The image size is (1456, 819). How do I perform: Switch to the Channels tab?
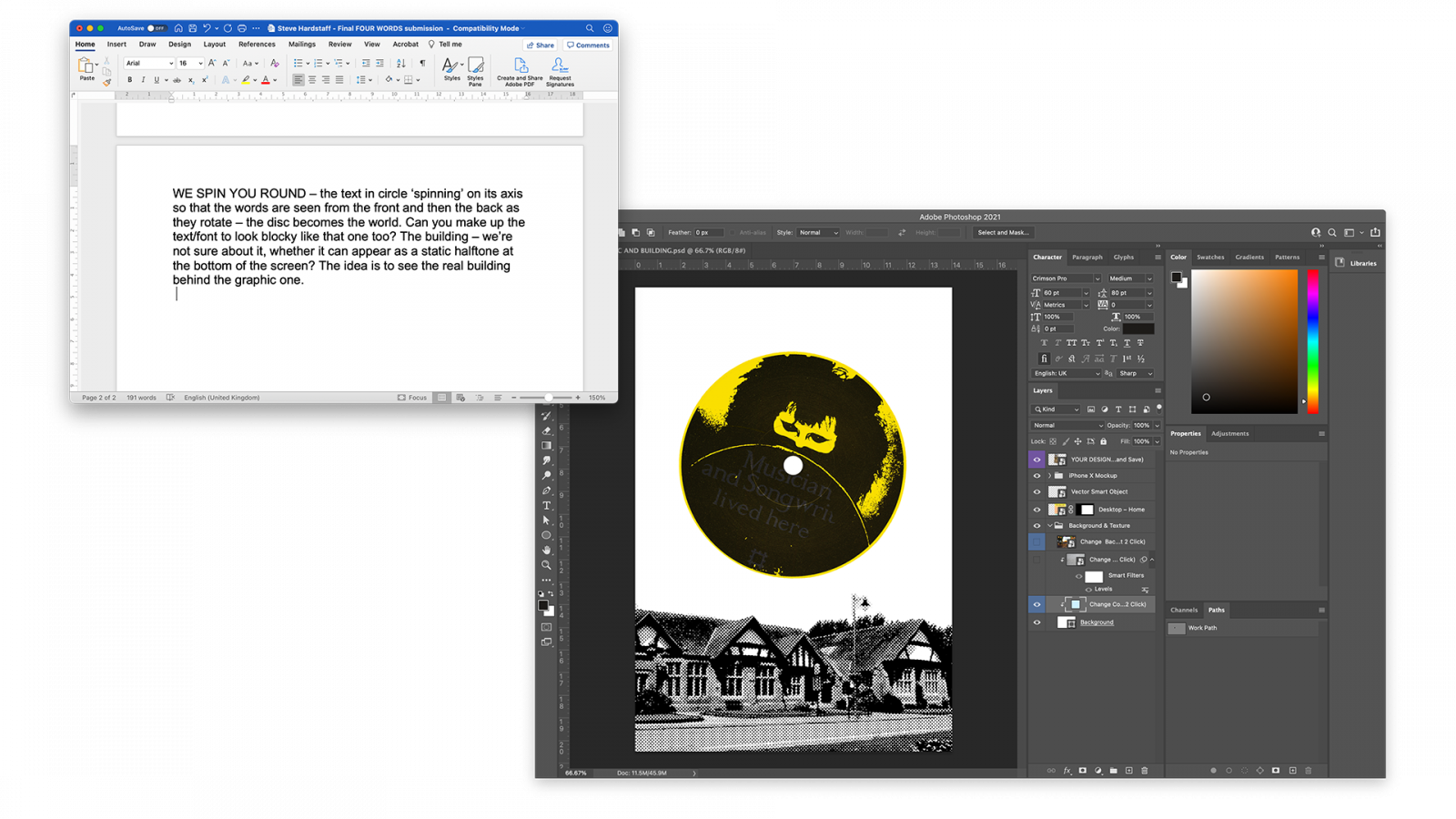tap(1183, 610)
